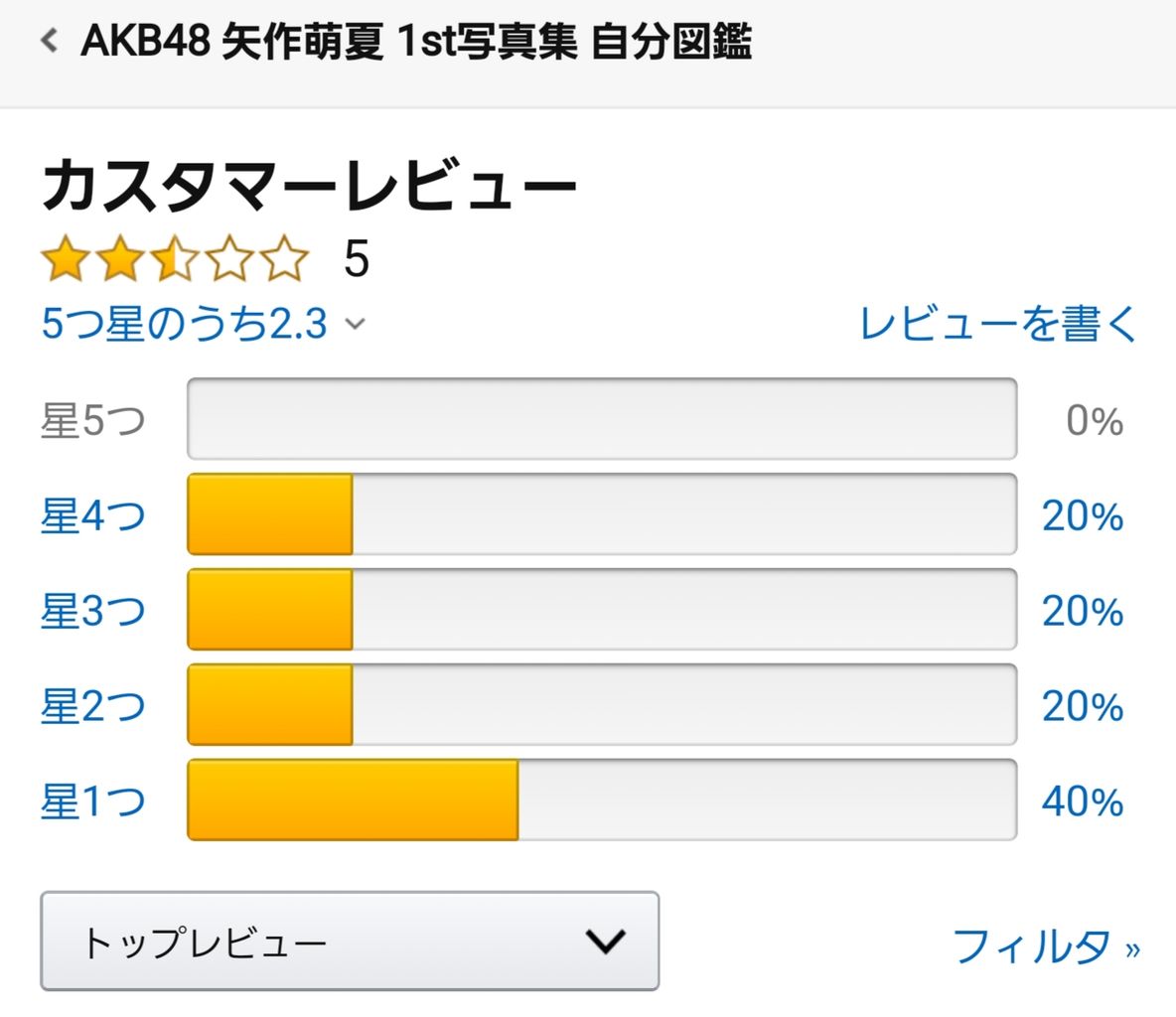Select the 星1つ label link
This screenshot has width=1176, height=1017.
click(93, 800)
